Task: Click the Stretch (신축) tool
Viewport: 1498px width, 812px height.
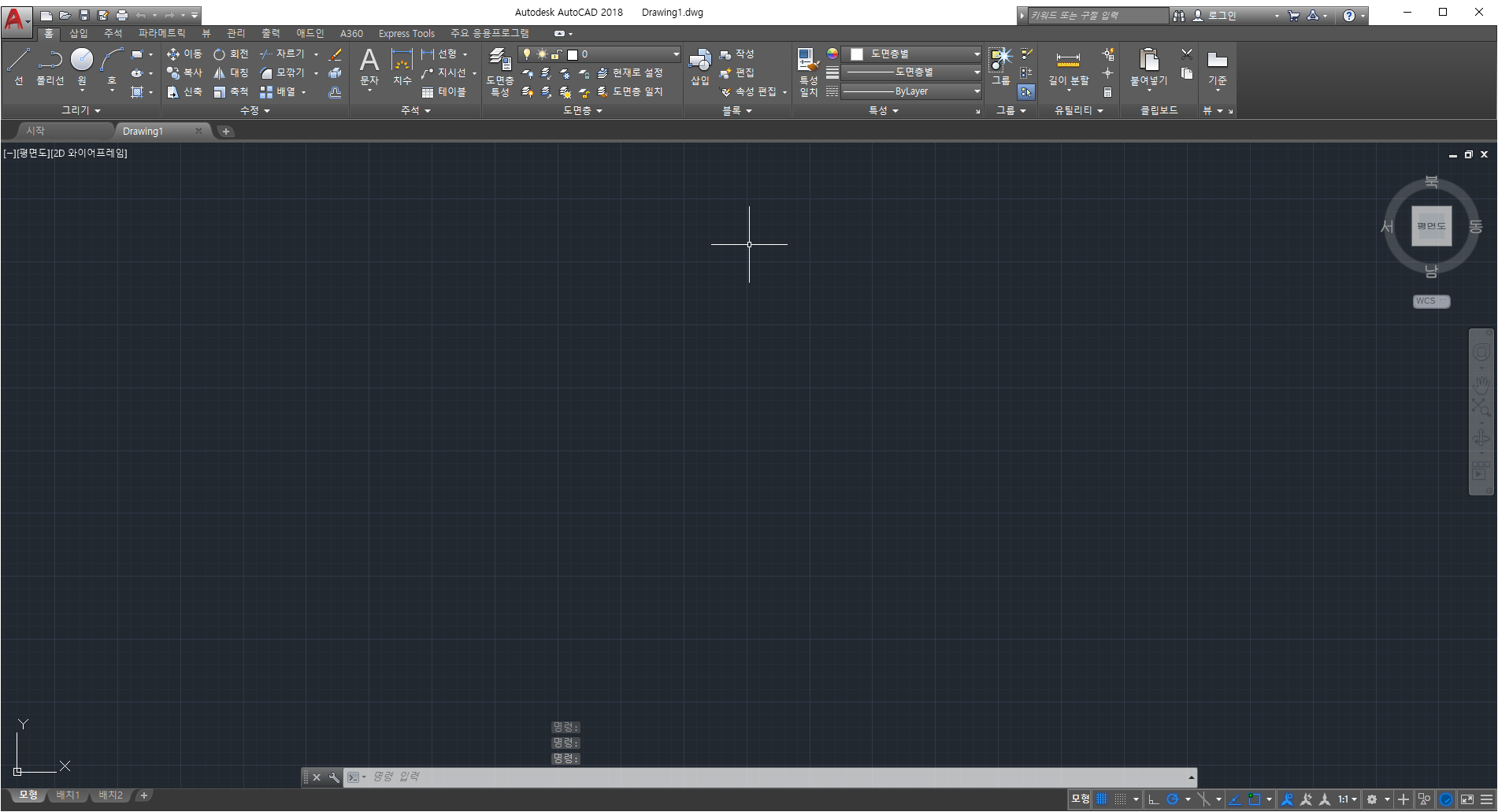Action: click(x=184, y=92)
